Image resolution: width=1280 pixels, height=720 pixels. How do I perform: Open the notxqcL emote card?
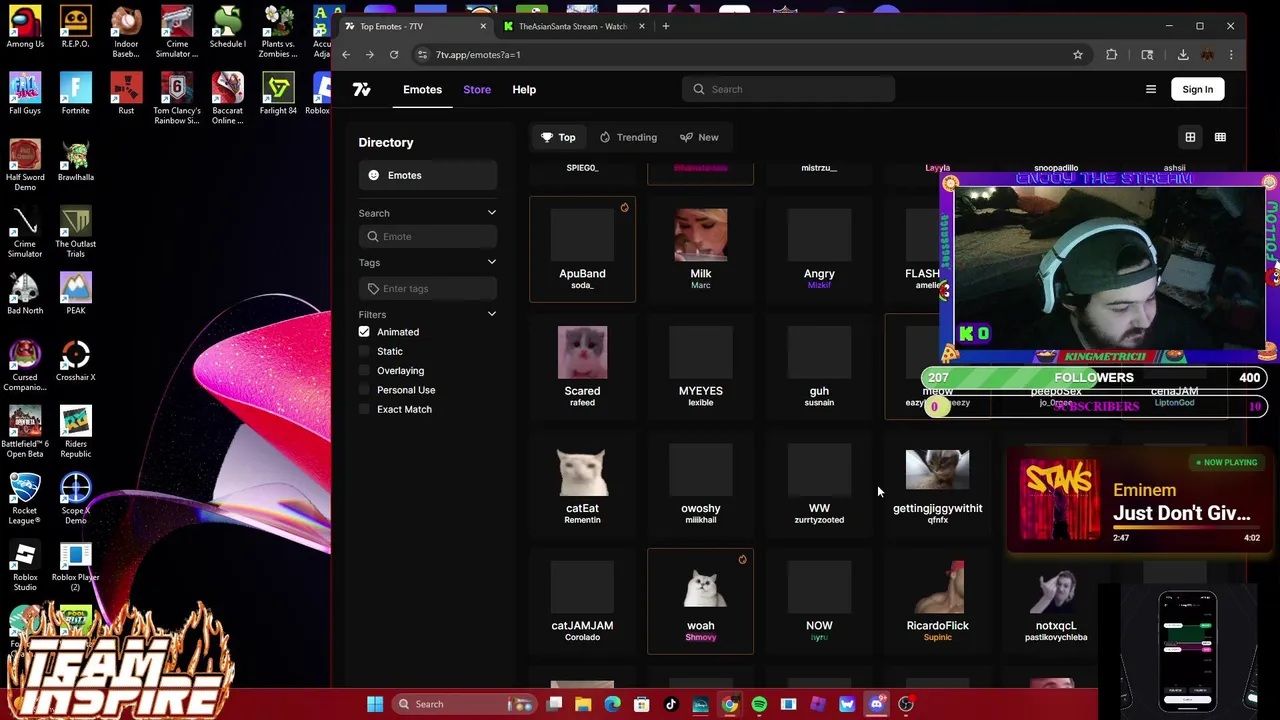click(1056, 601)
